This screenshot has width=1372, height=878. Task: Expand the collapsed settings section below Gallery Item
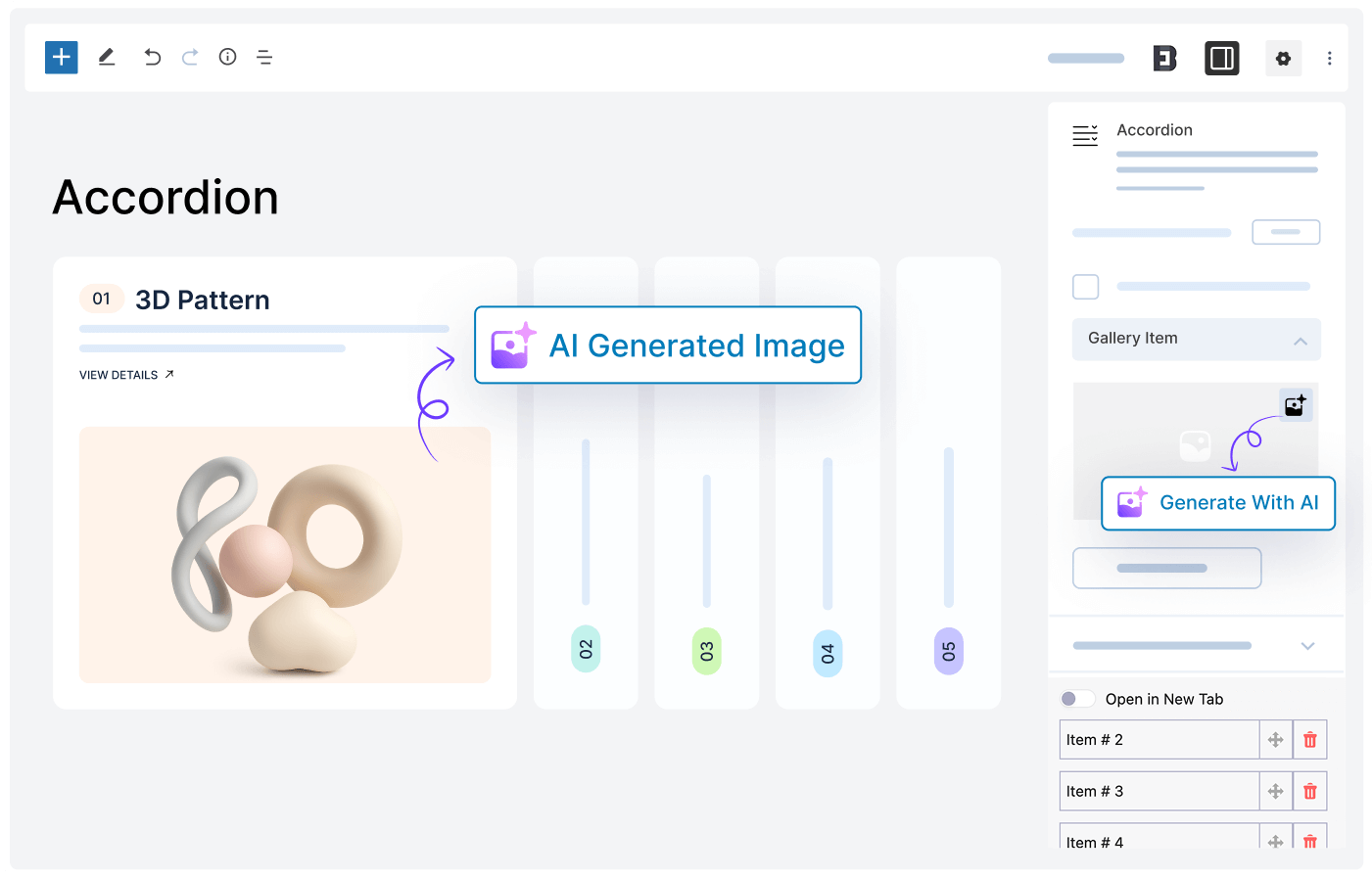pos(1307,645)
